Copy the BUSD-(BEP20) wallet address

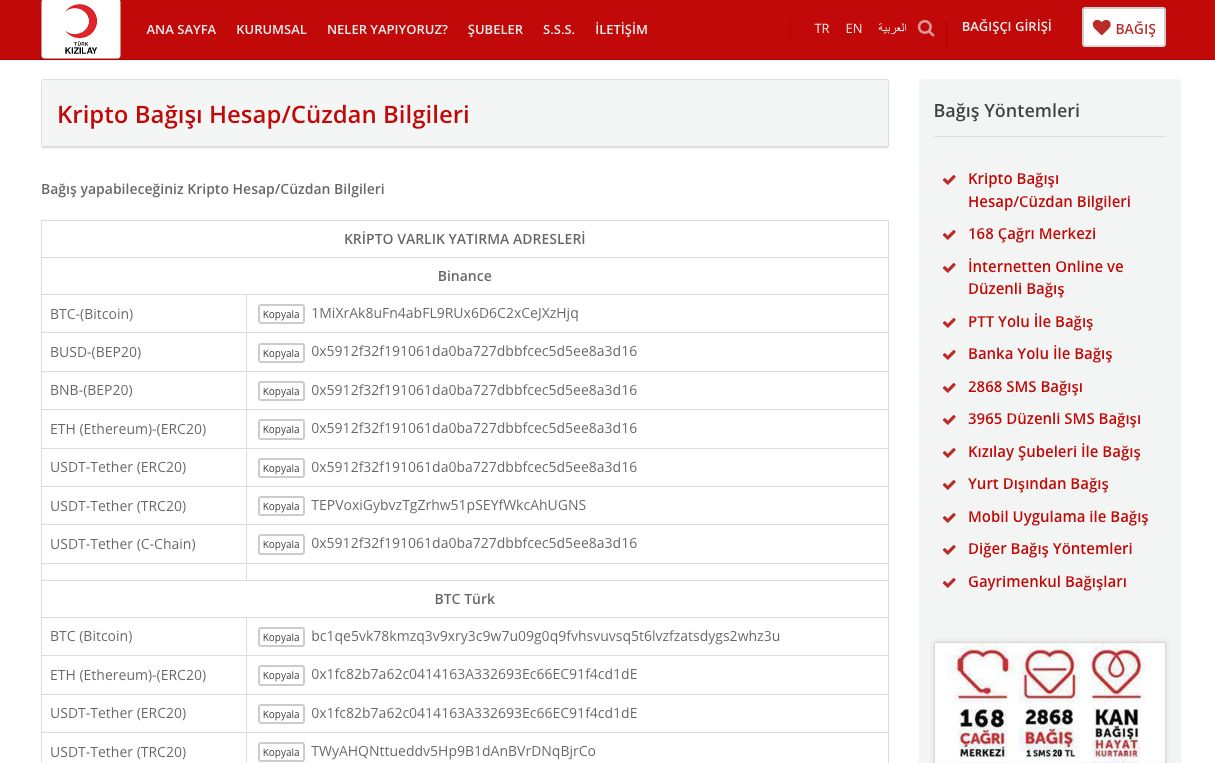281,353
